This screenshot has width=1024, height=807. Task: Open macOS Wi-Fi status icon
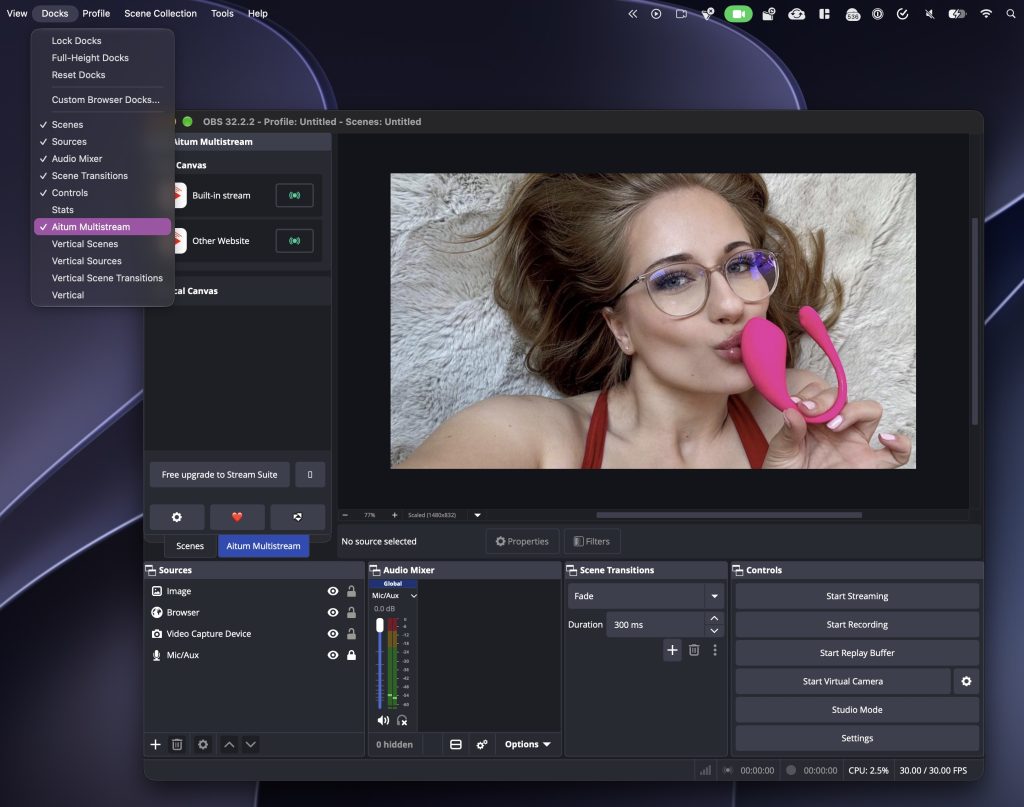pyautogui.click(x=986, y=14)
